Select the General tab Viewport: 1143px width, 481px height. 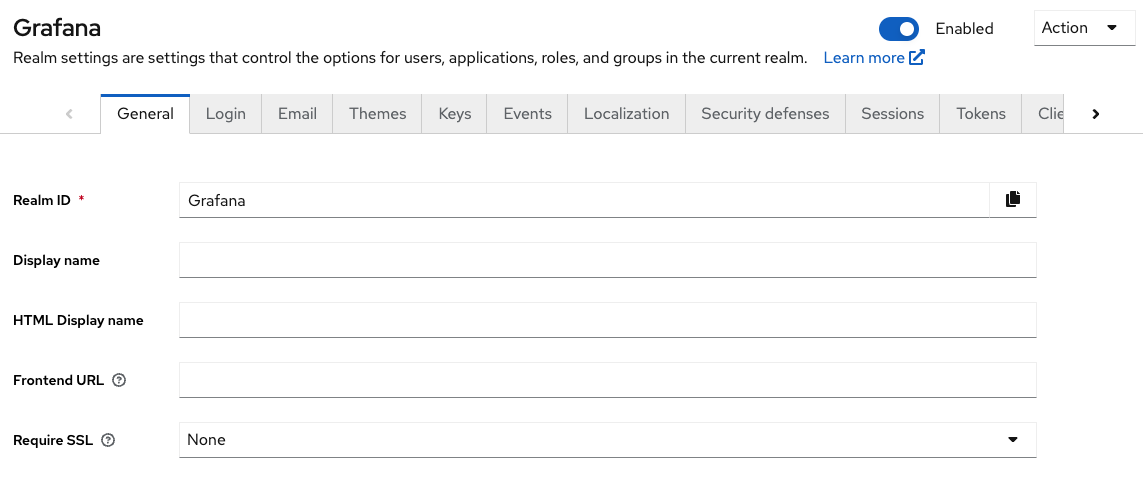point(145,114)
